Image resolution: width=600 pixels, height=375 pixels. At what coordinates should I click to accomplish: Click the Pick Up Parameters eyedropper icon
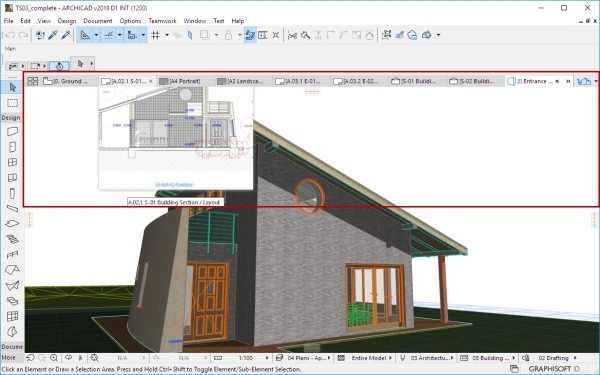click(53, 35)
